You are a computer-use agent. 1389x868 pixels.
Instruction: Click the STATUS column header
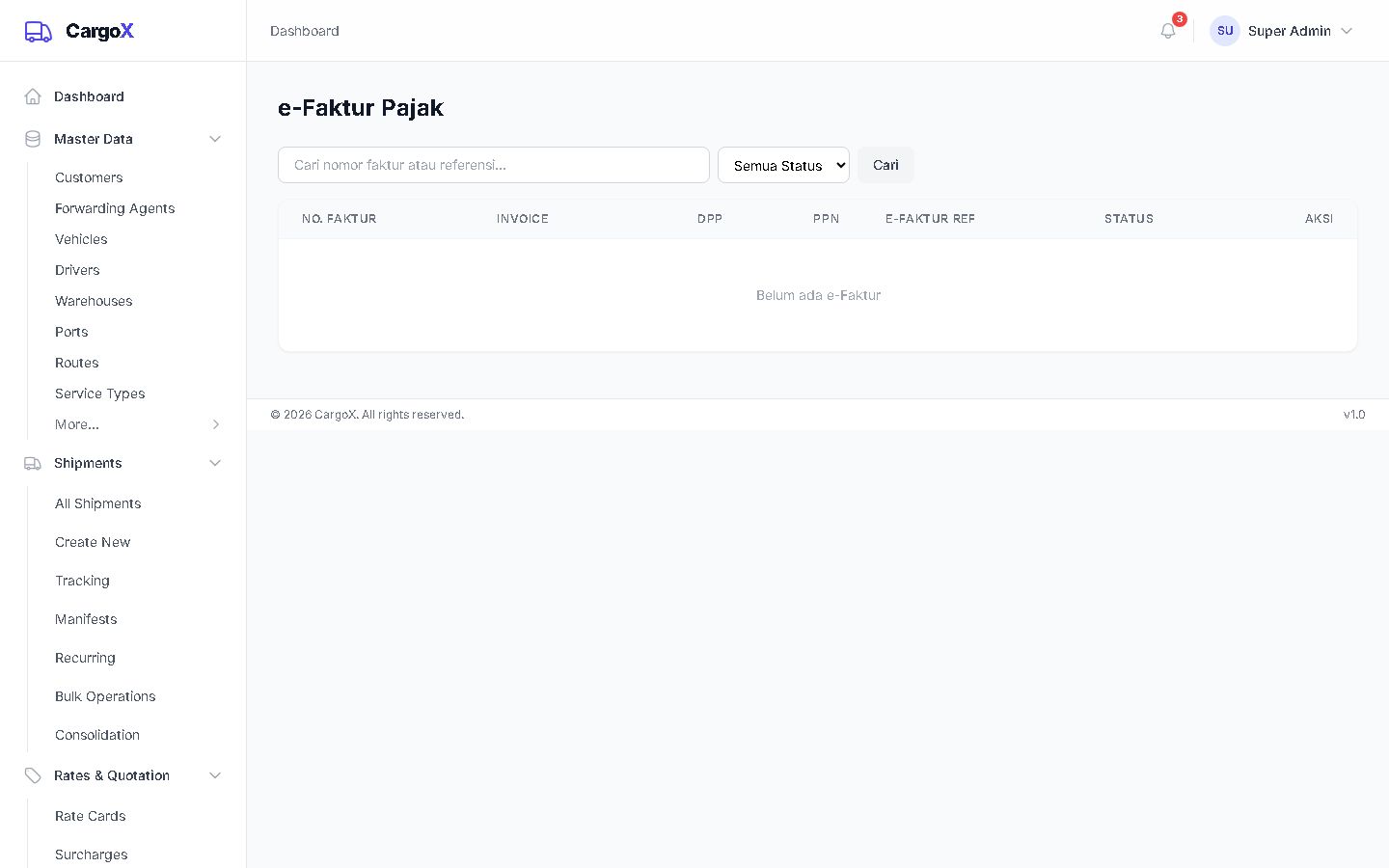(x=1129, y=219)
